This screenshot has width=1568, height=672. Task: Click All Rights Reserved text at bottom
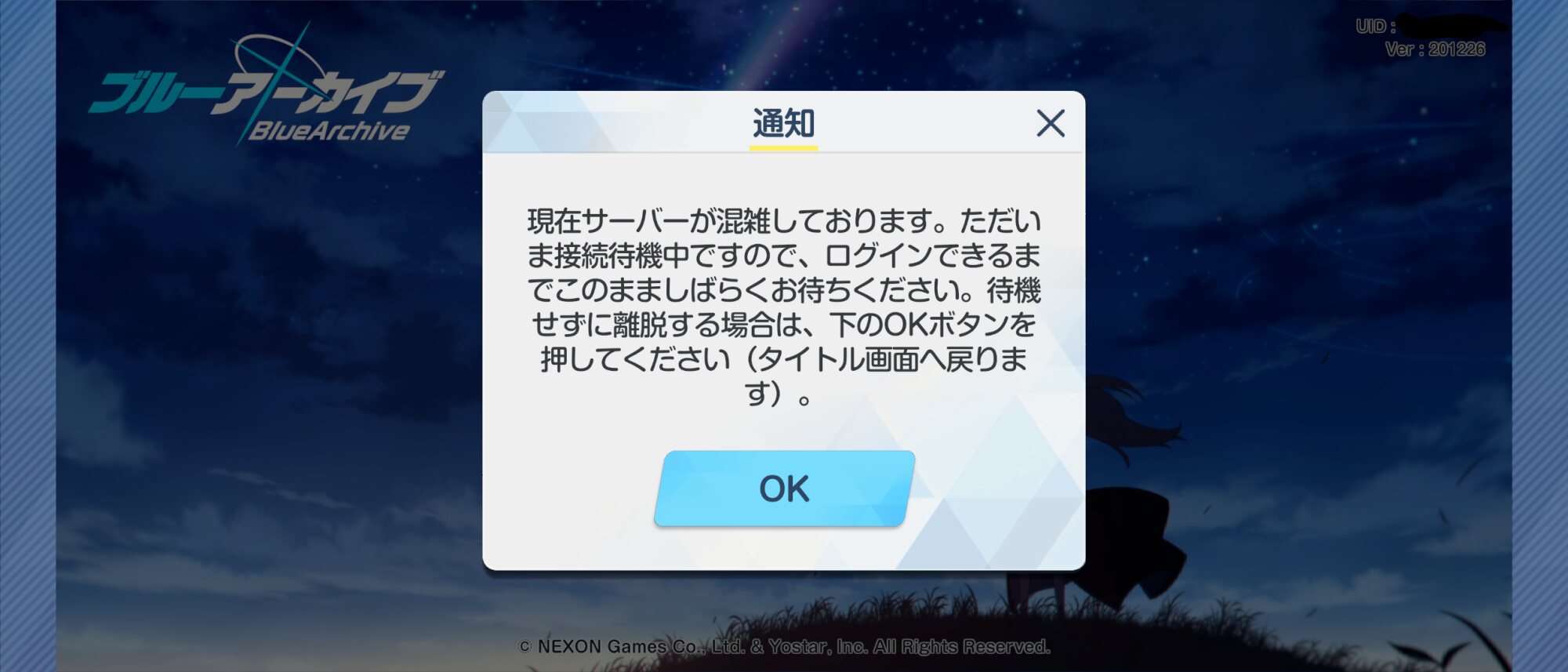click(x=962, y=647)
